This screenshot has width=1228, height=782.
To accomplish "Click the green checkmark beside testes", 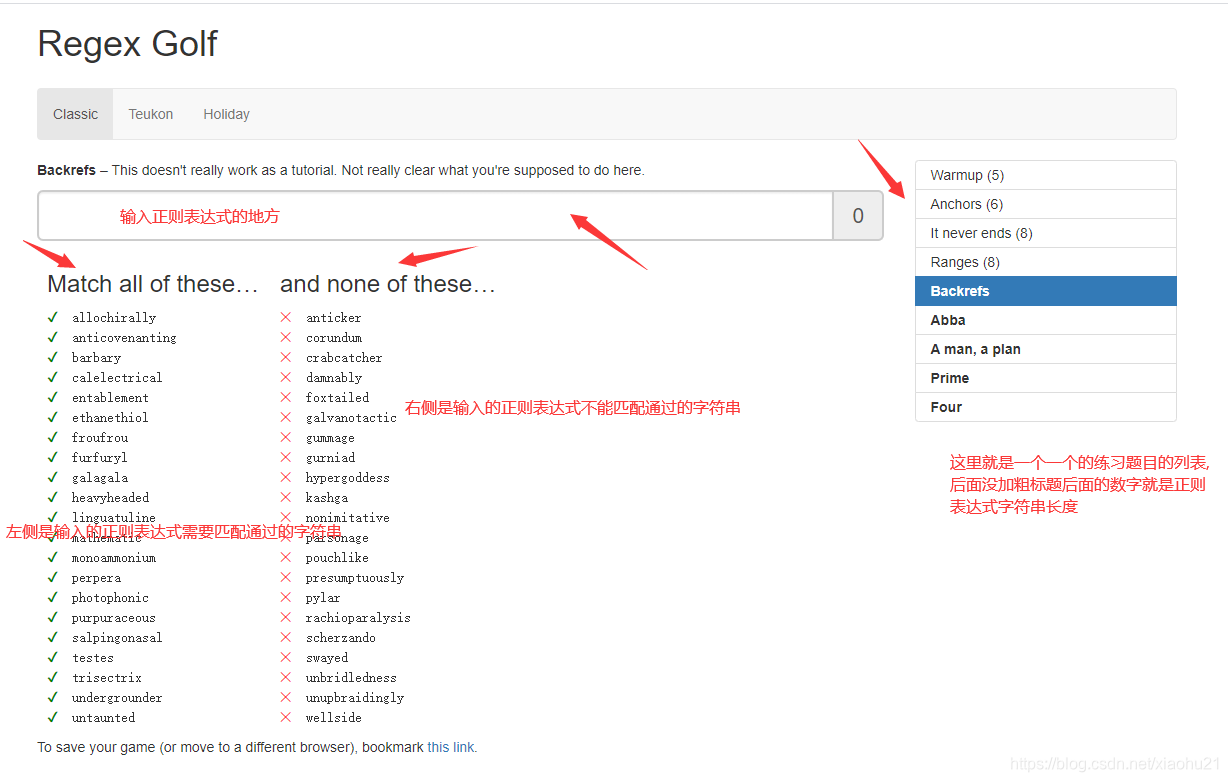I will [x=52, y=657].
